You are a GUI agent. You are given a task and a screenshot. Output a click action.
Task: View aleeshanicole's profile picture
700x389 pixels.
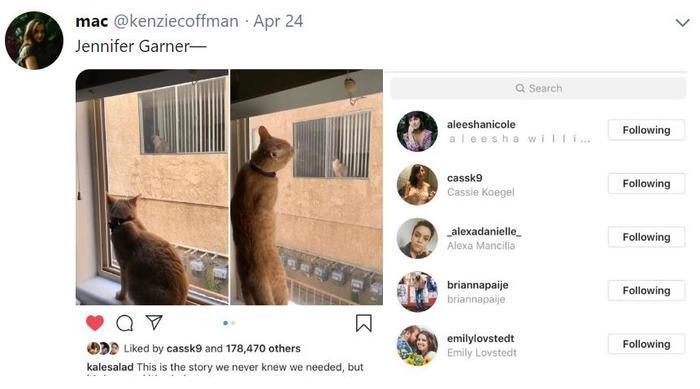[x=417, y=131]
